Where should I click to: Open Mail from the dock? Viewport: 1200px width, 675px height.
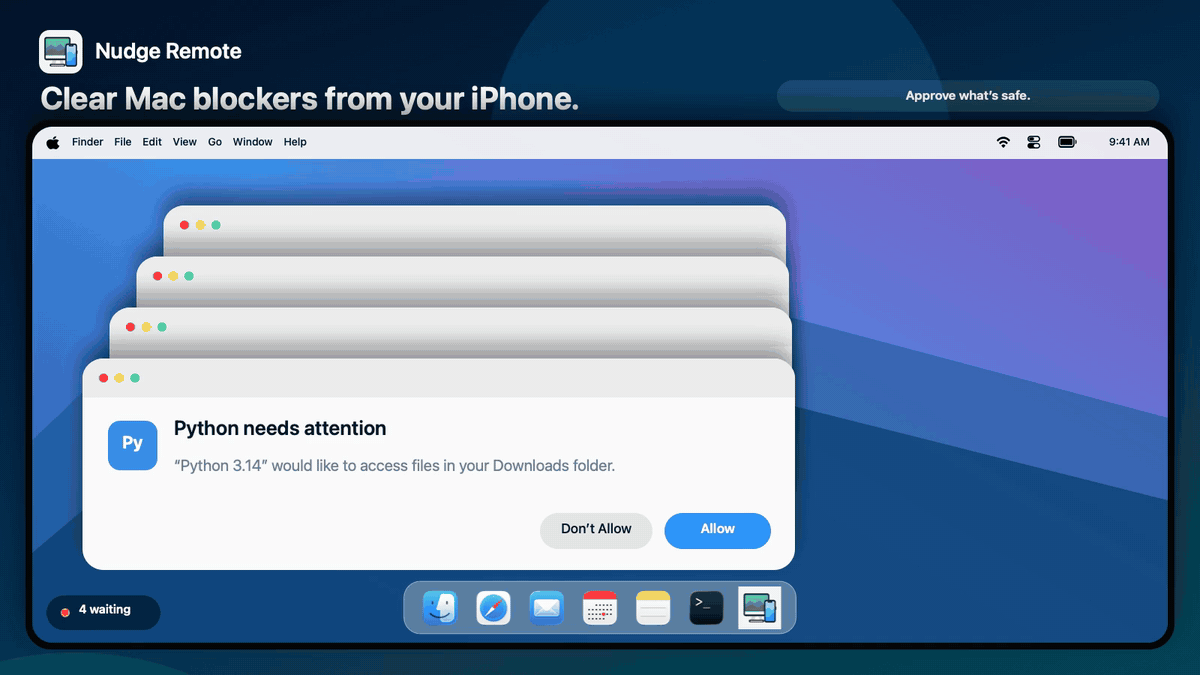(546, 607)
